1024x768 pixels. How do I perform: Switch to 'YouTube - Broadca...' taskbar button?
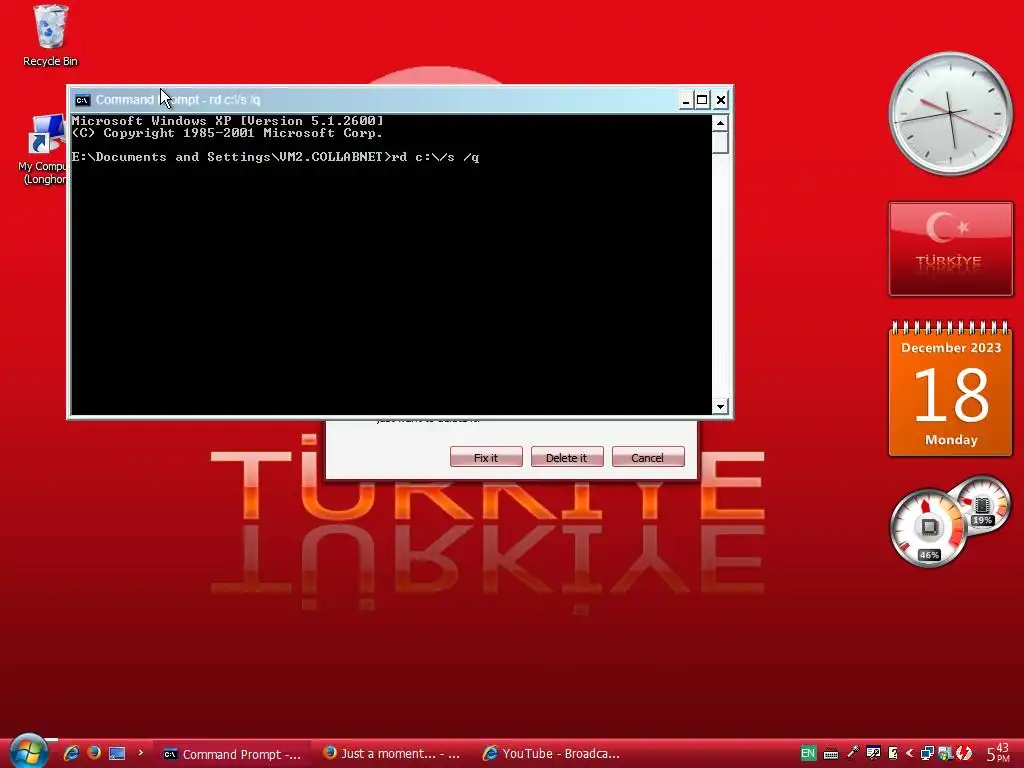click(x=552, y=754)
